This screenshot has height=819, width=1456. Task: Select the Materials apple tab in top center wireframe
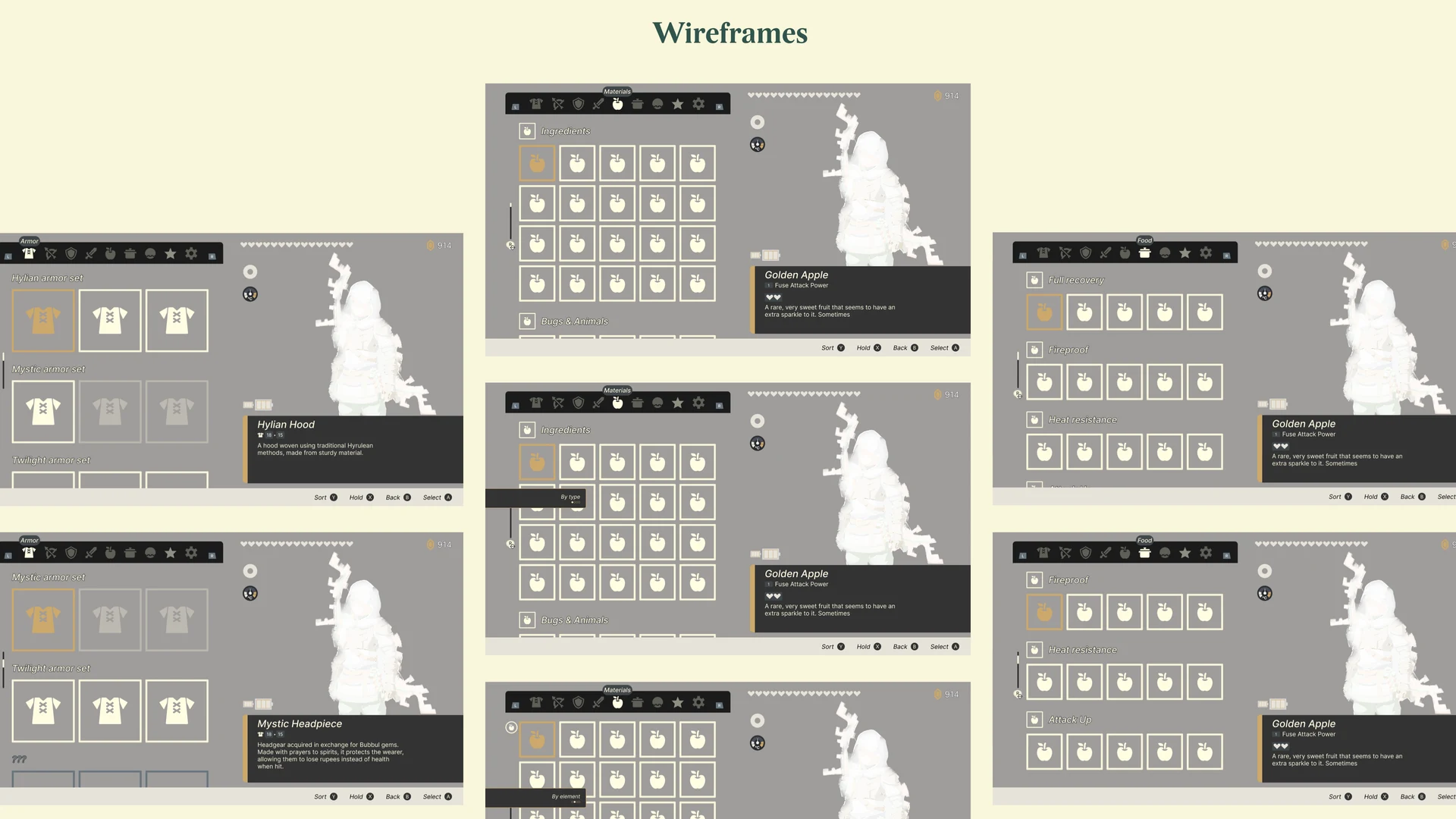pyautogui.click(x=617, y=105)
